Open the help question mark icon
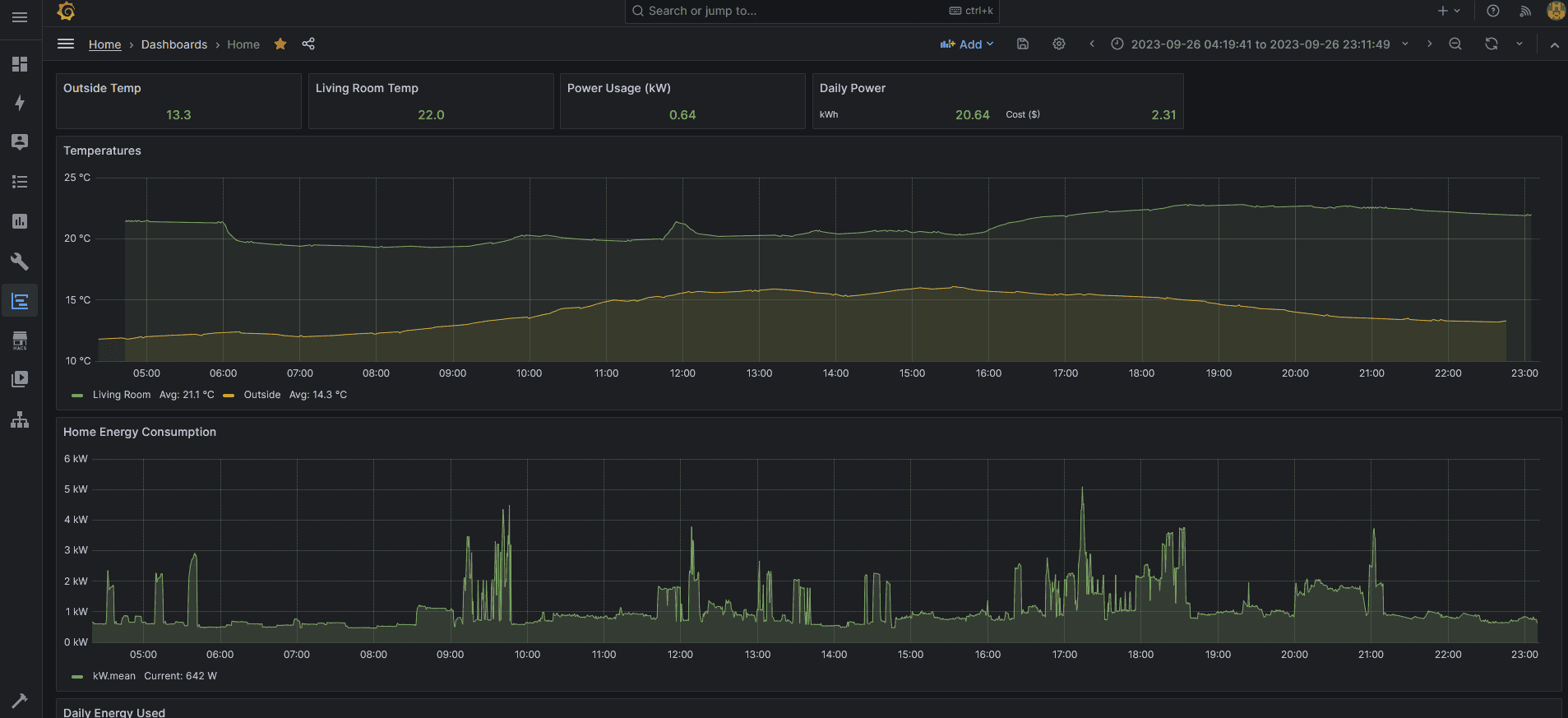Image resolution: width=1568 pixels, height=718 pixels. [x=1493, y=11]
